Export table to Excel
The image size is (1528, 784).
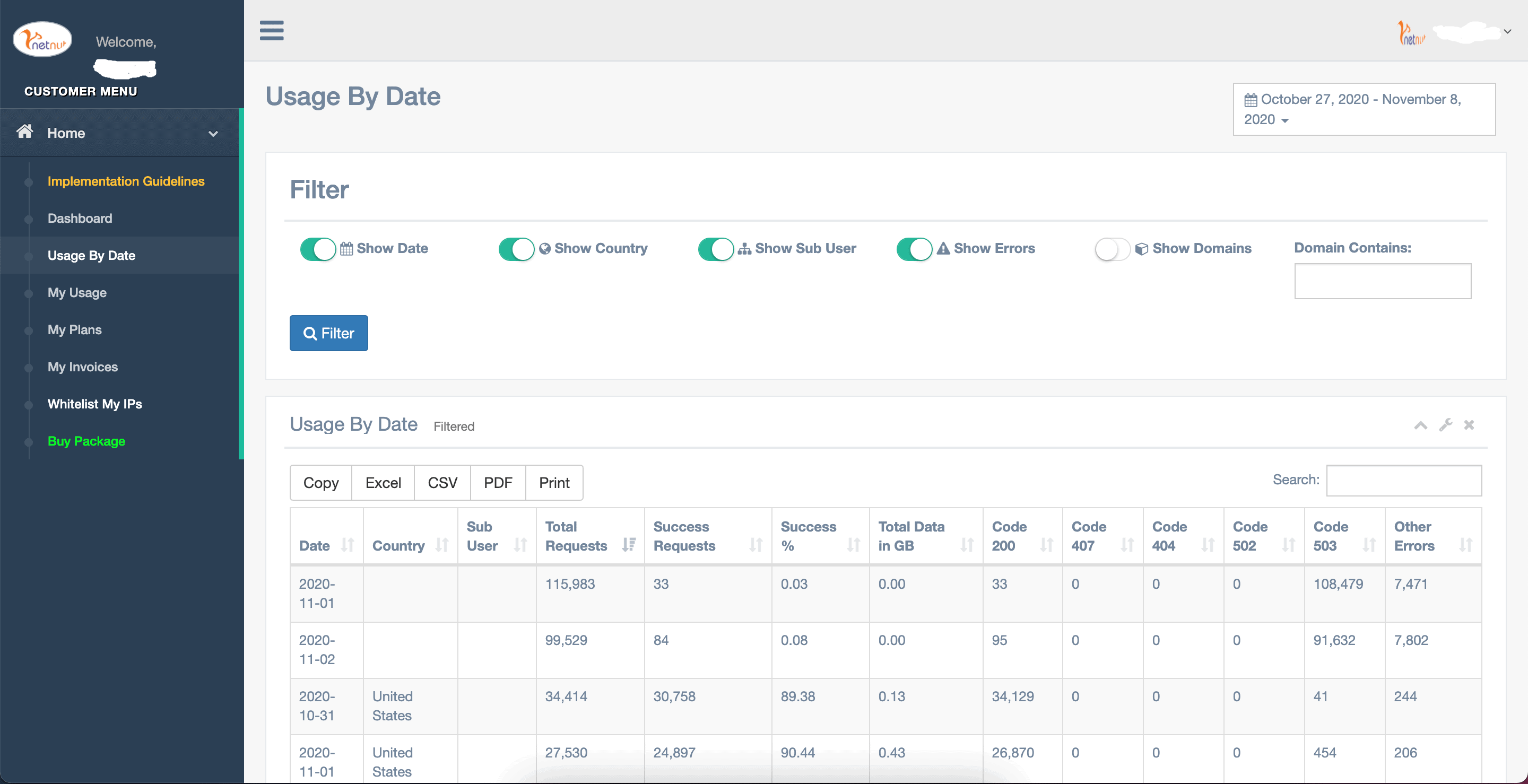[x=383, y=483]
